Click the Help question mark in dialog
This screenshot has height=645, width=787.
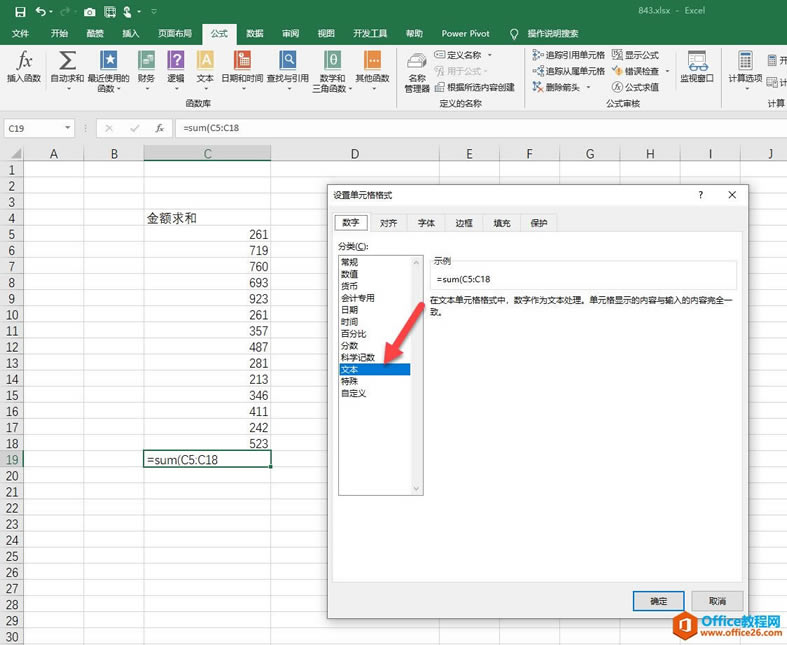701,195
